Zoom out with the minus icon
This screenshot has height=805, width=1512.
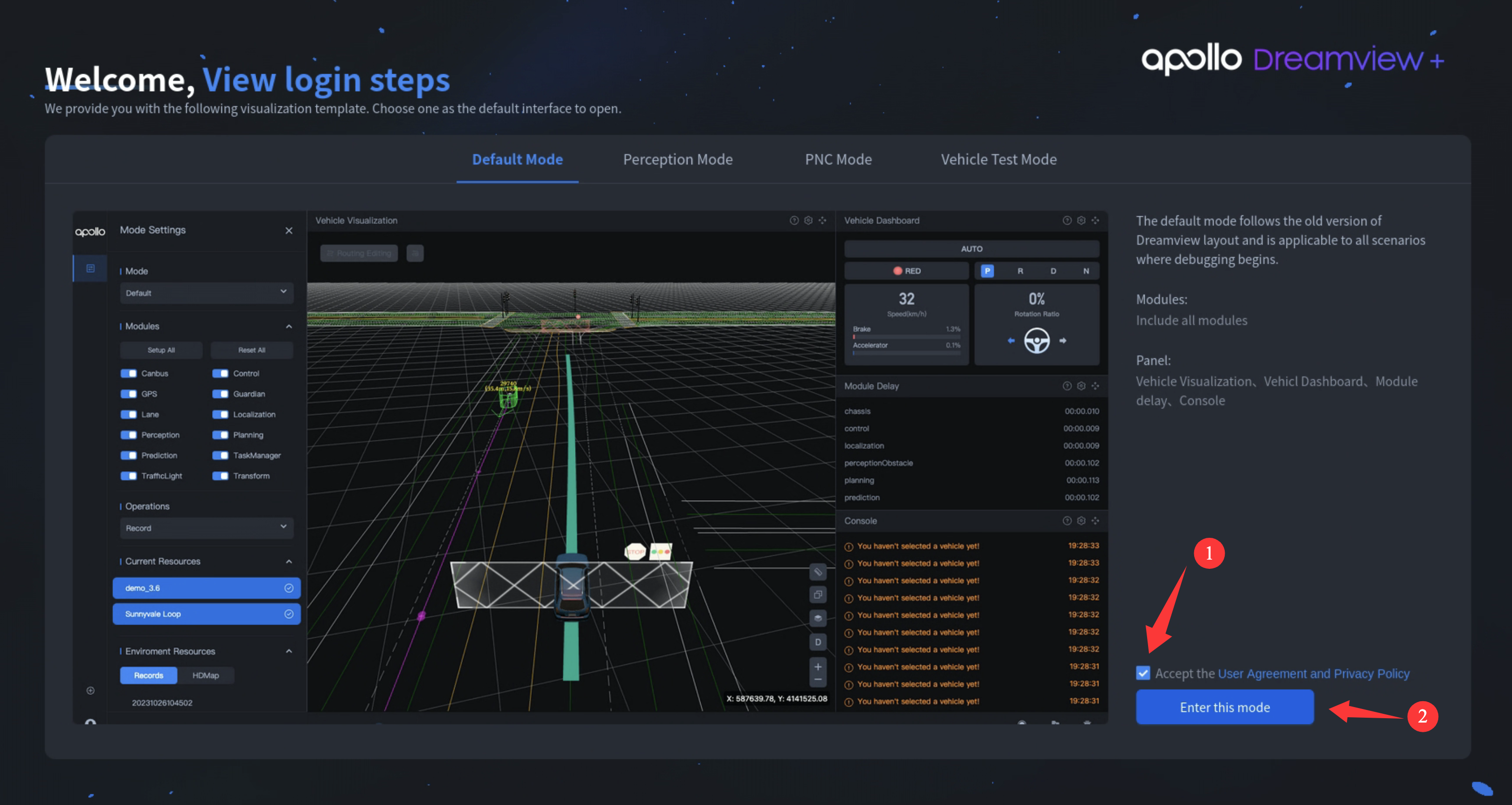coord(818,679)
